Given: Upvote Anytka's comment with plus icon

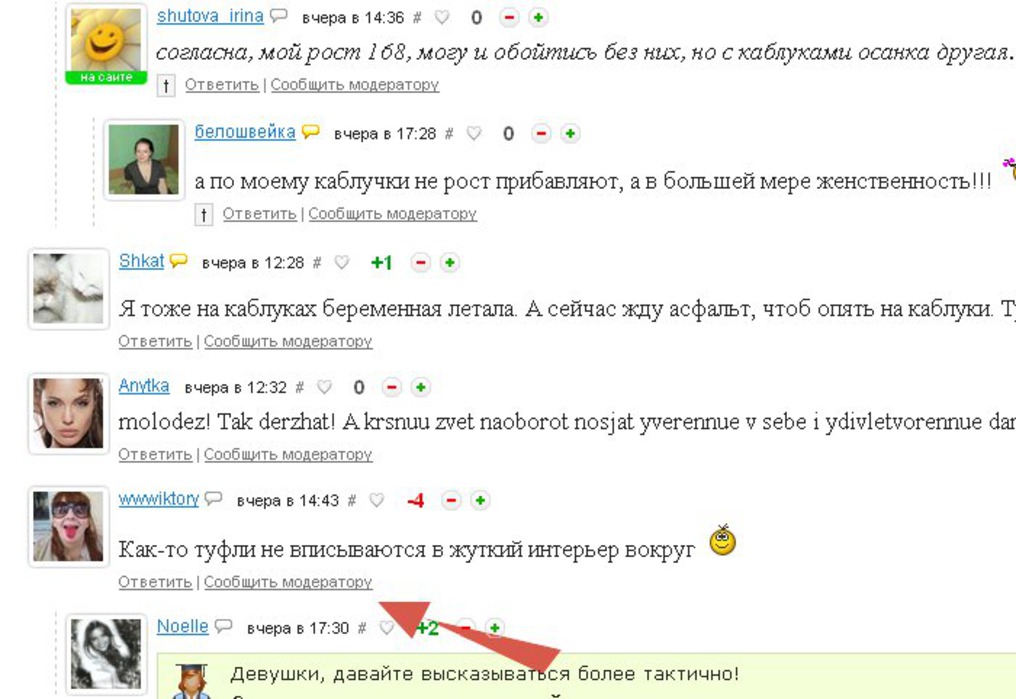Looking at the screenshot, I should coord(421,387).
